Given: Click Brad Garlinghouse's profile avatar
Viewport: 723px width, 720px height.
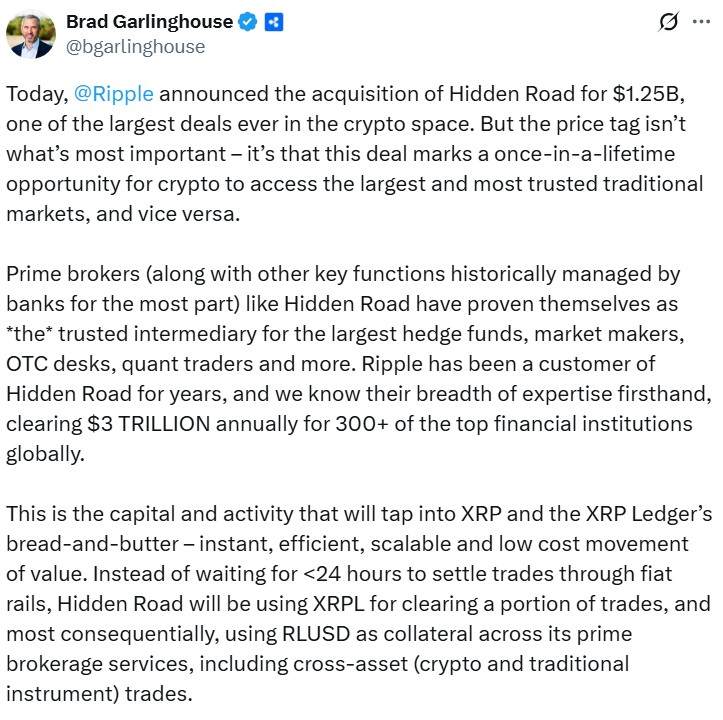Looking at the screenshot, I should pos(30,35).
